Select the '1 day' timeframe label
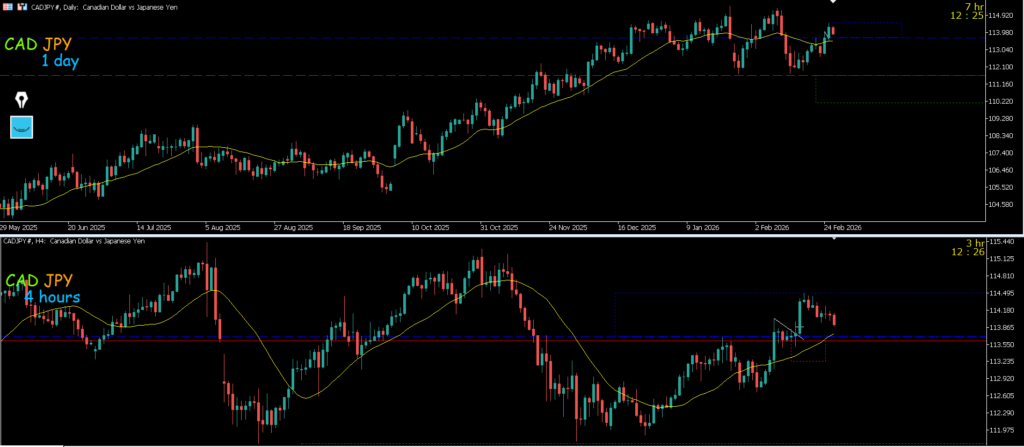Image resolution: width=1024 pixels, height=447 pixels. (x=60, y=61)
